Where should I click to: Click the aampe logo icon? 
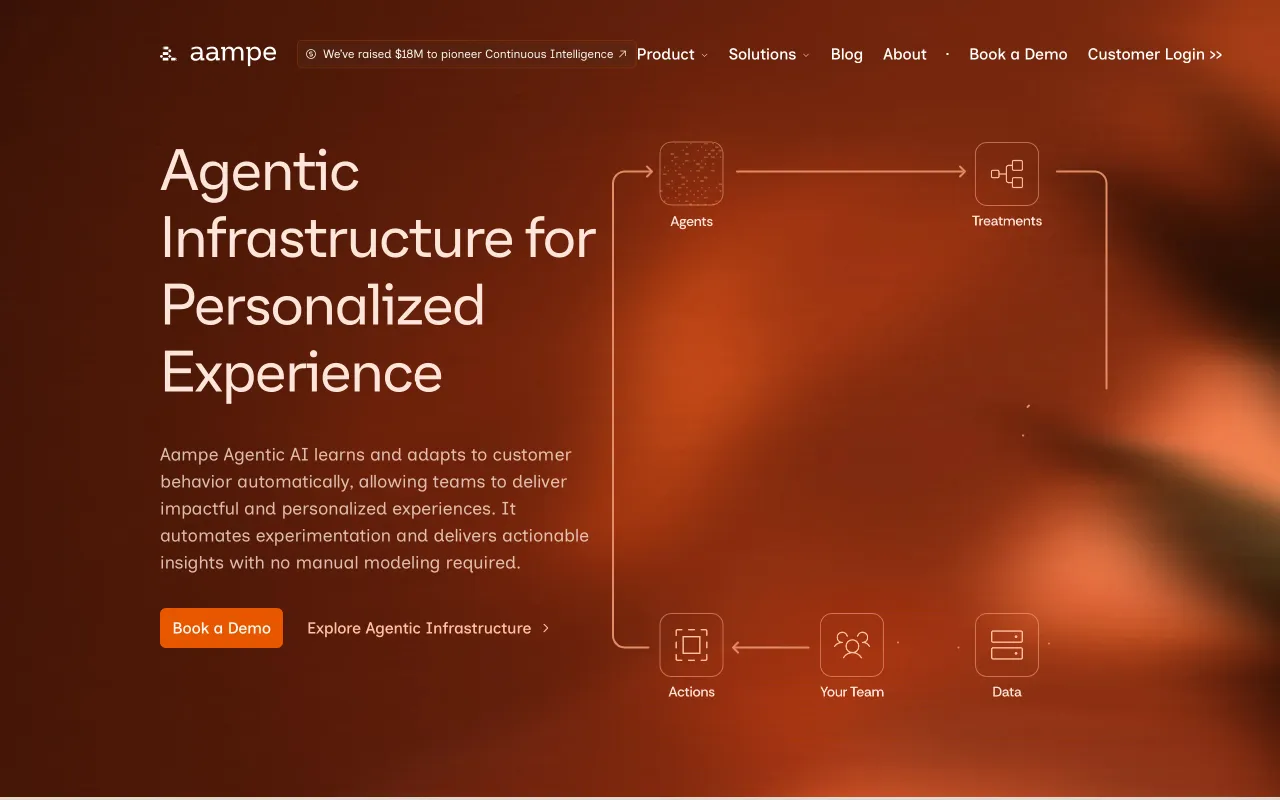point(168,54)
